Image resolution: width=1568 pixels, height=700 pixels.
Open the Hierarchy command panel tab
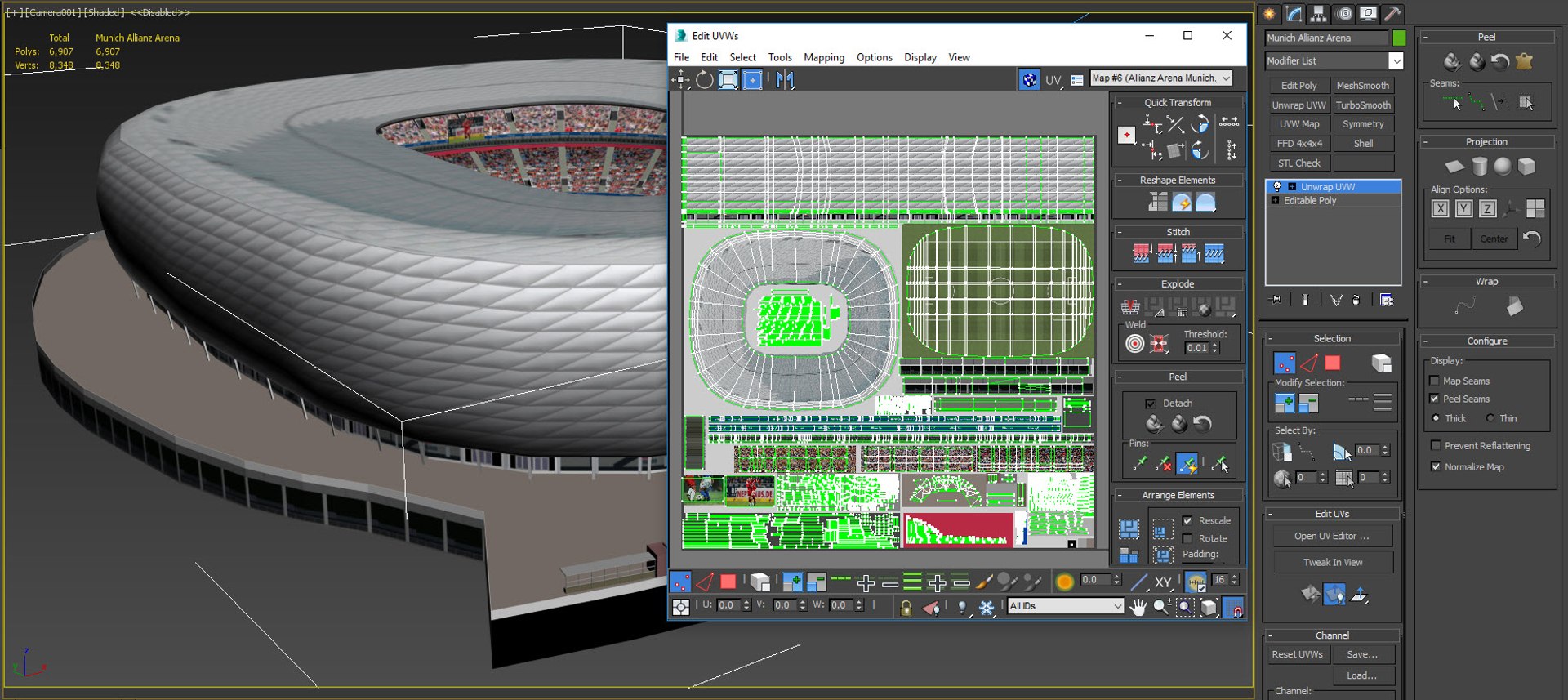1318,14
